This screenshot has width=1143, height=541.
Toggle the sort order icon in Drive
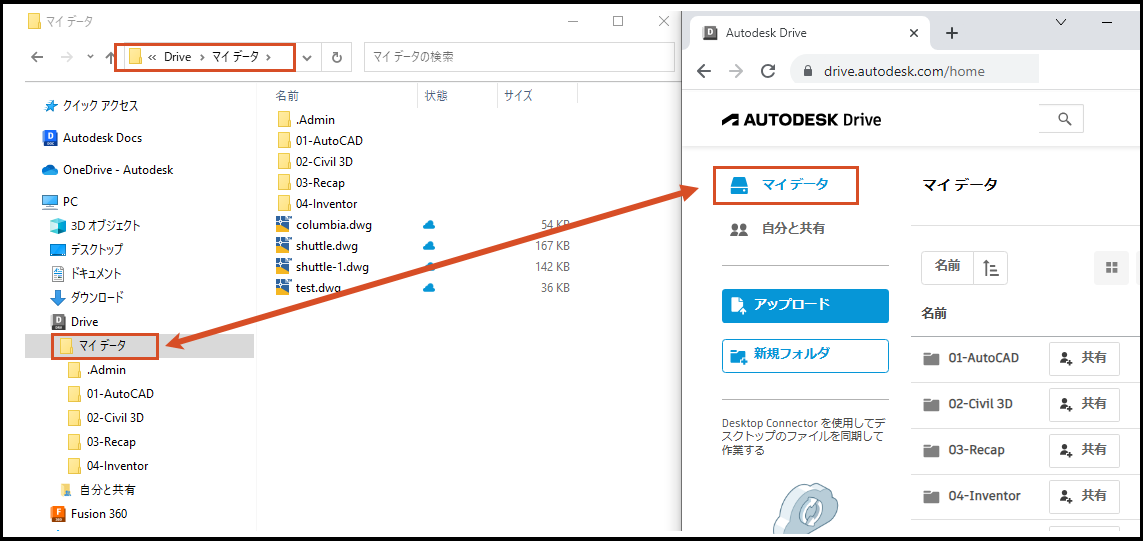pos(991,267)
